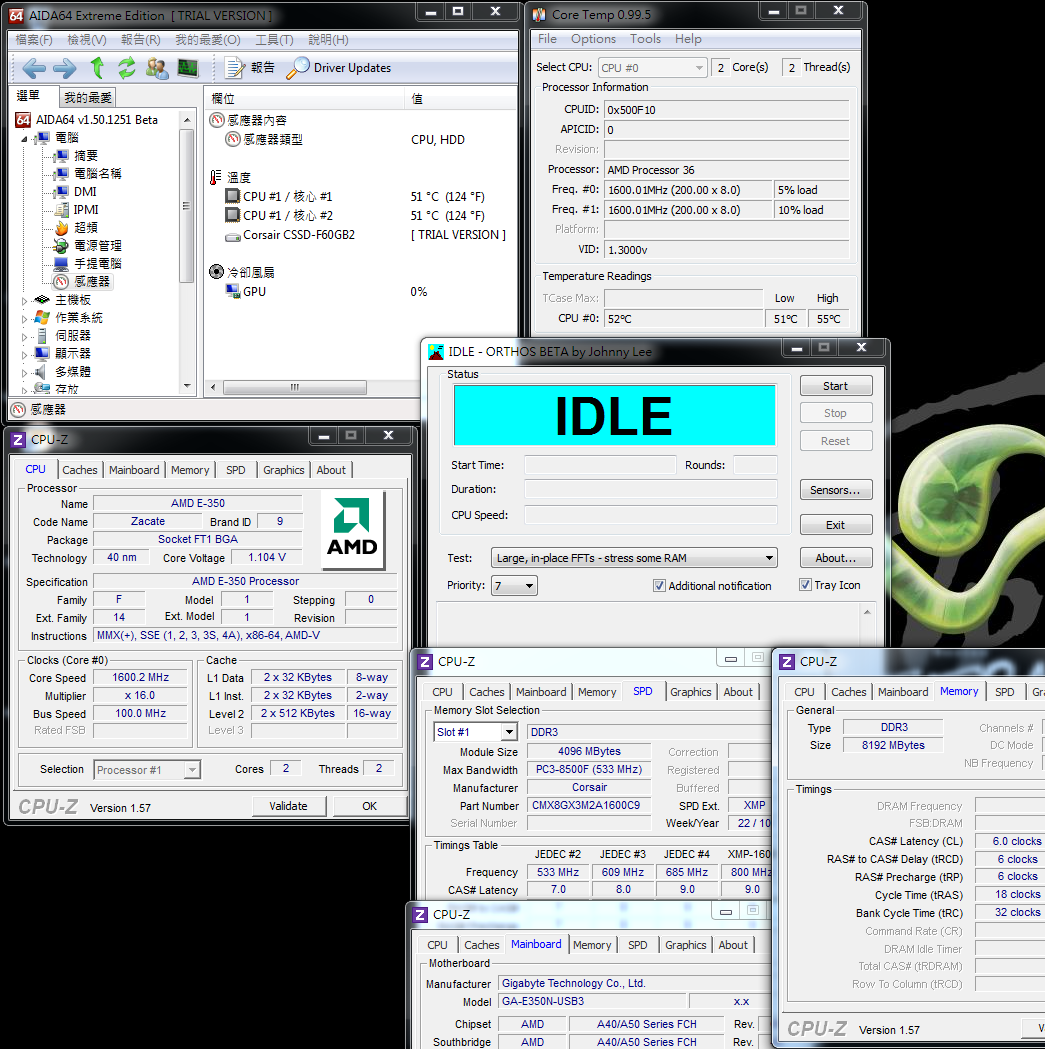Image resolution: width=1045 pixels, height=1049 pixels.
Task: Toggle Additional notification checkbox in ORTHOS
Action: [x=660, y=586]
